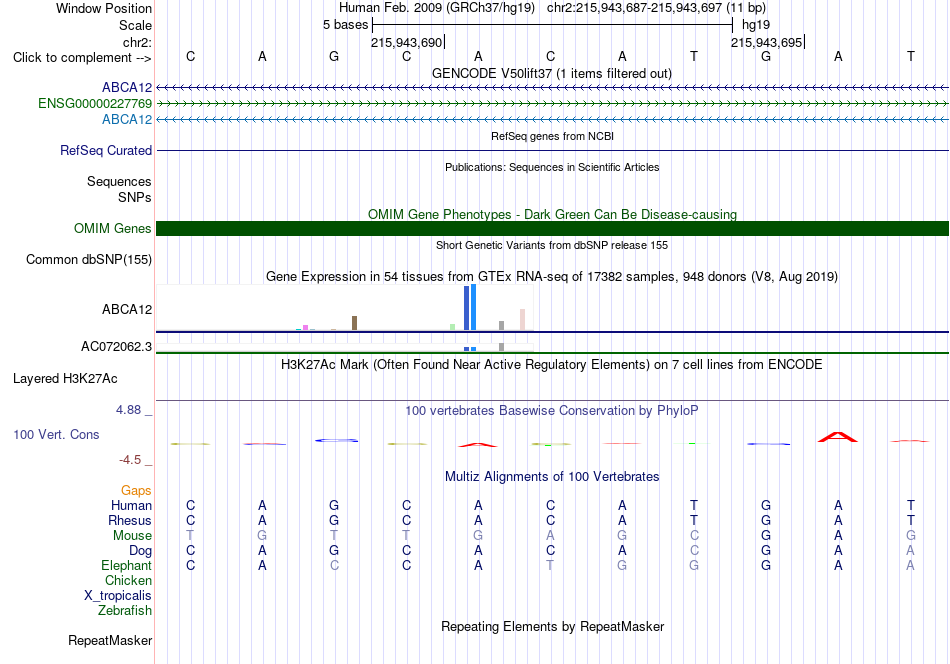Click the Zebrafish alignment row label
The image size is (950, 664).
(x=125, y=611)
